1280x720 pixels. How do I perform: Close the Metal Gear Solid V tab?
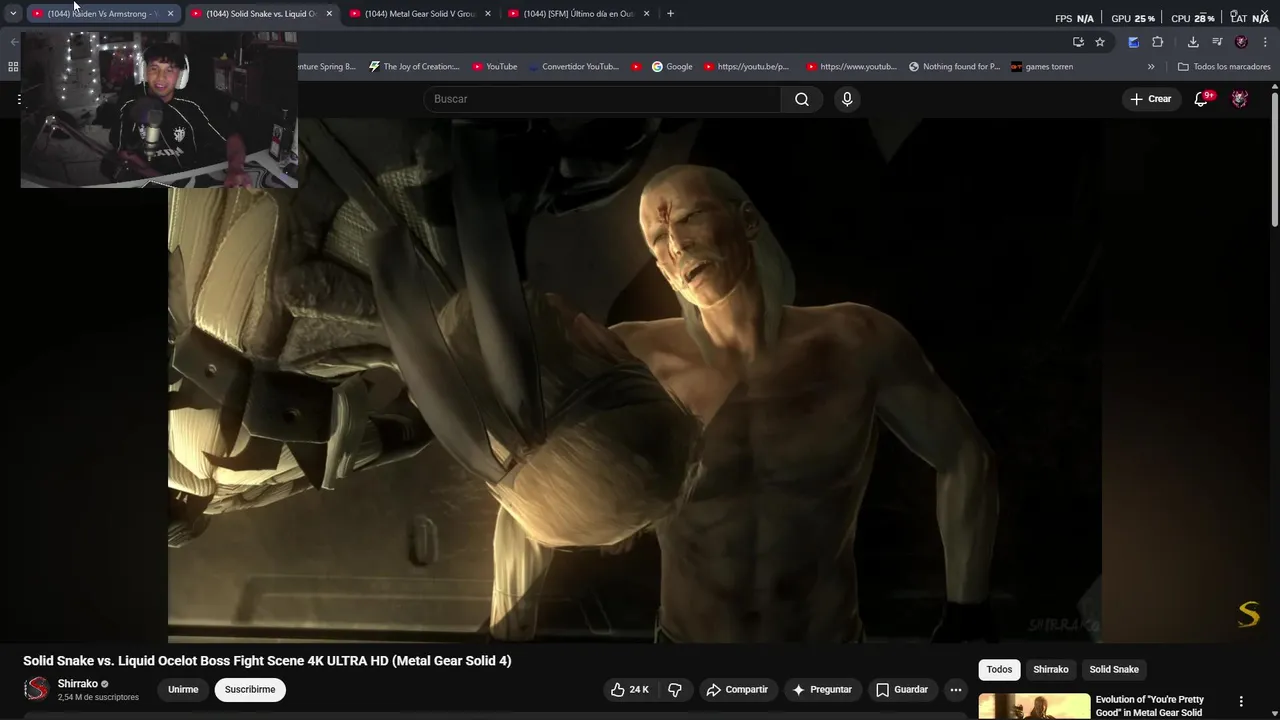(488, 14)
